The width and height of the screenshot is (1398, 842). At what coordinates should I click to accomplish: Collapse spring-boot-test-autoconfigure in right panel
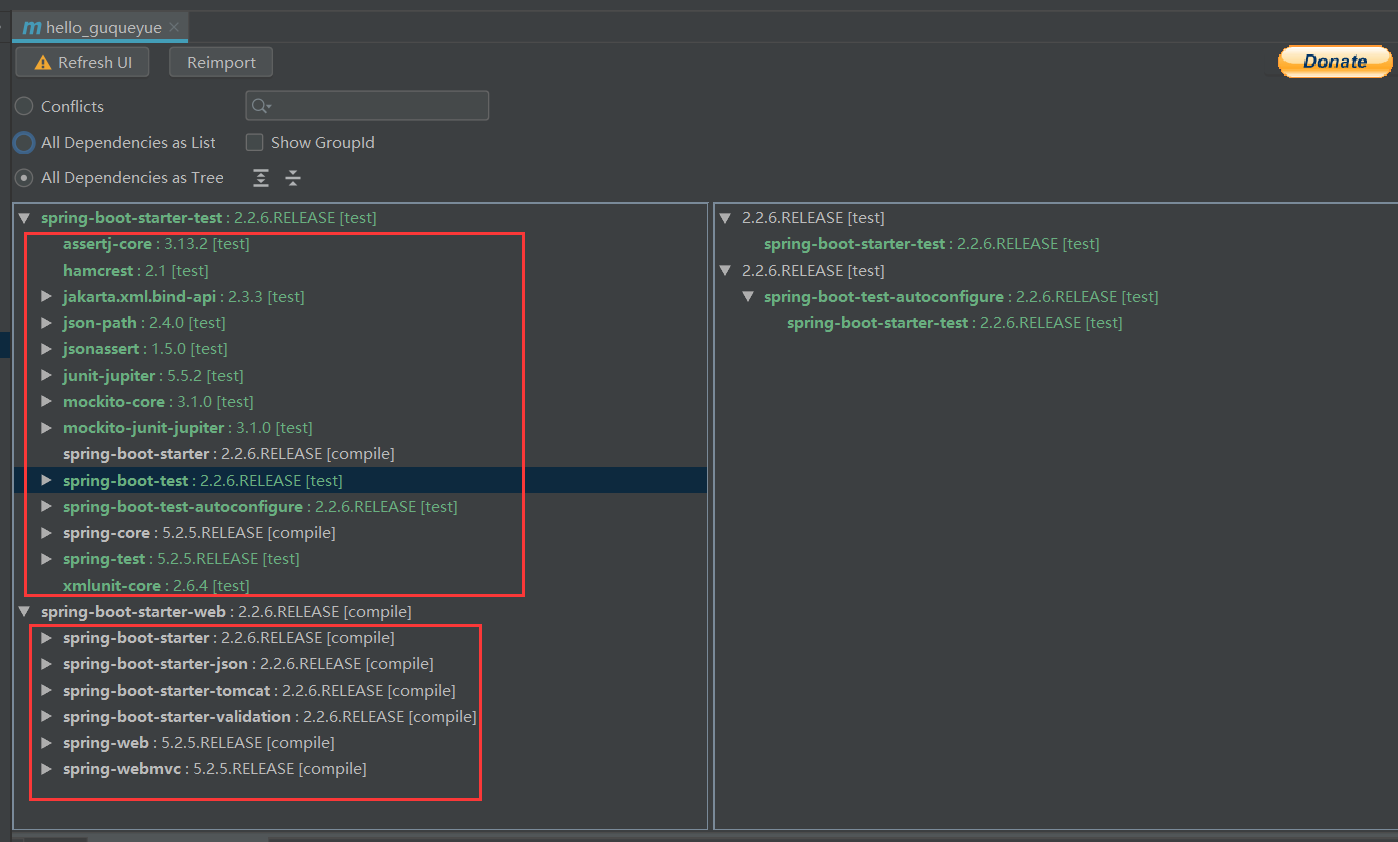coord(748,296)
